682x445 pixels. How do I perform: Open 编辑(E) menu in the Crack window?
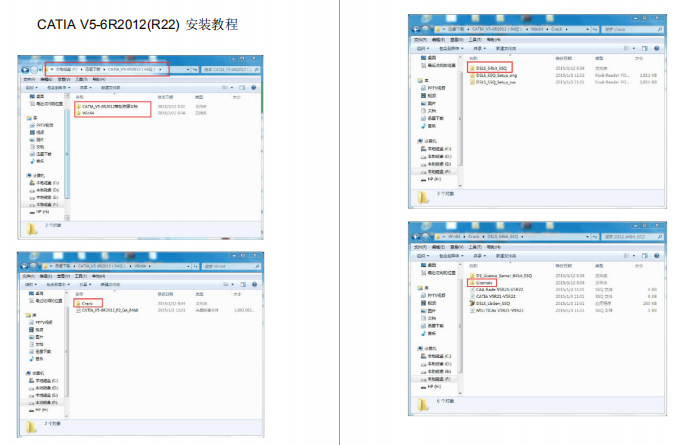point(438,40)
